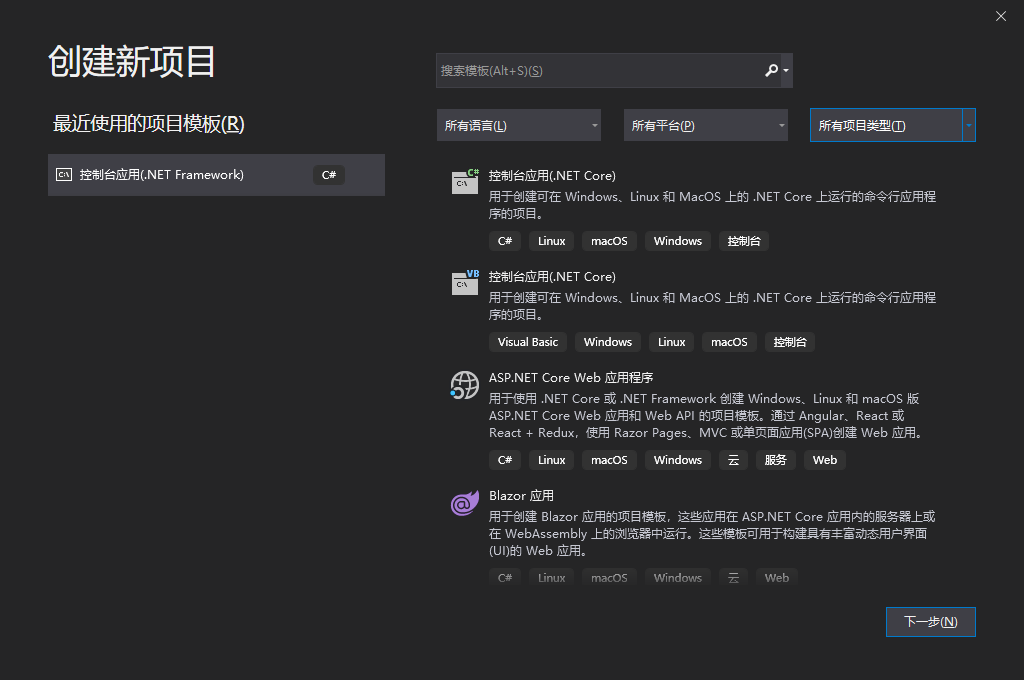Click Linux tag under first console template

point(551,241)
